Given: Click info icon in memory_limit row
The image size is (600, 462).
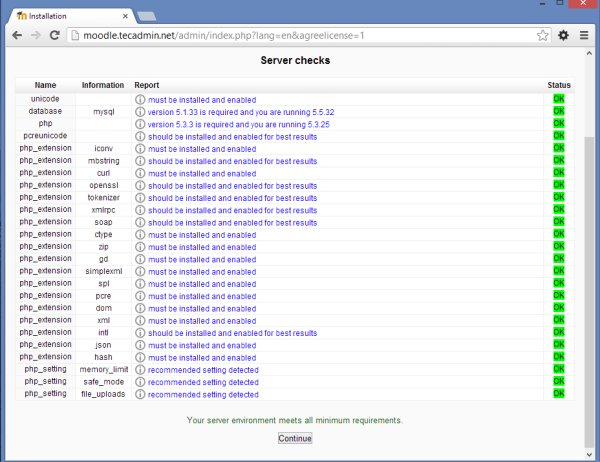Looking at the screenshot, I should 141,370.
